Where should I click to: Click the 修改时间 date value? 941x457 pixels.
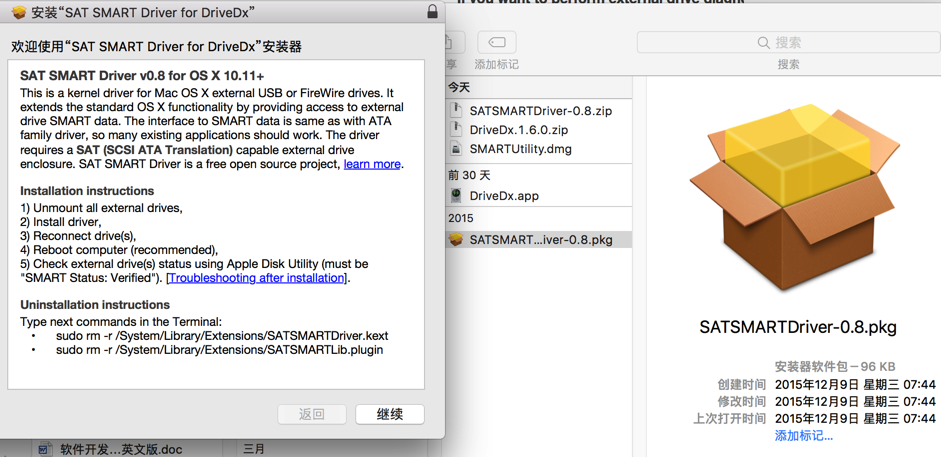tap(855, 401)
